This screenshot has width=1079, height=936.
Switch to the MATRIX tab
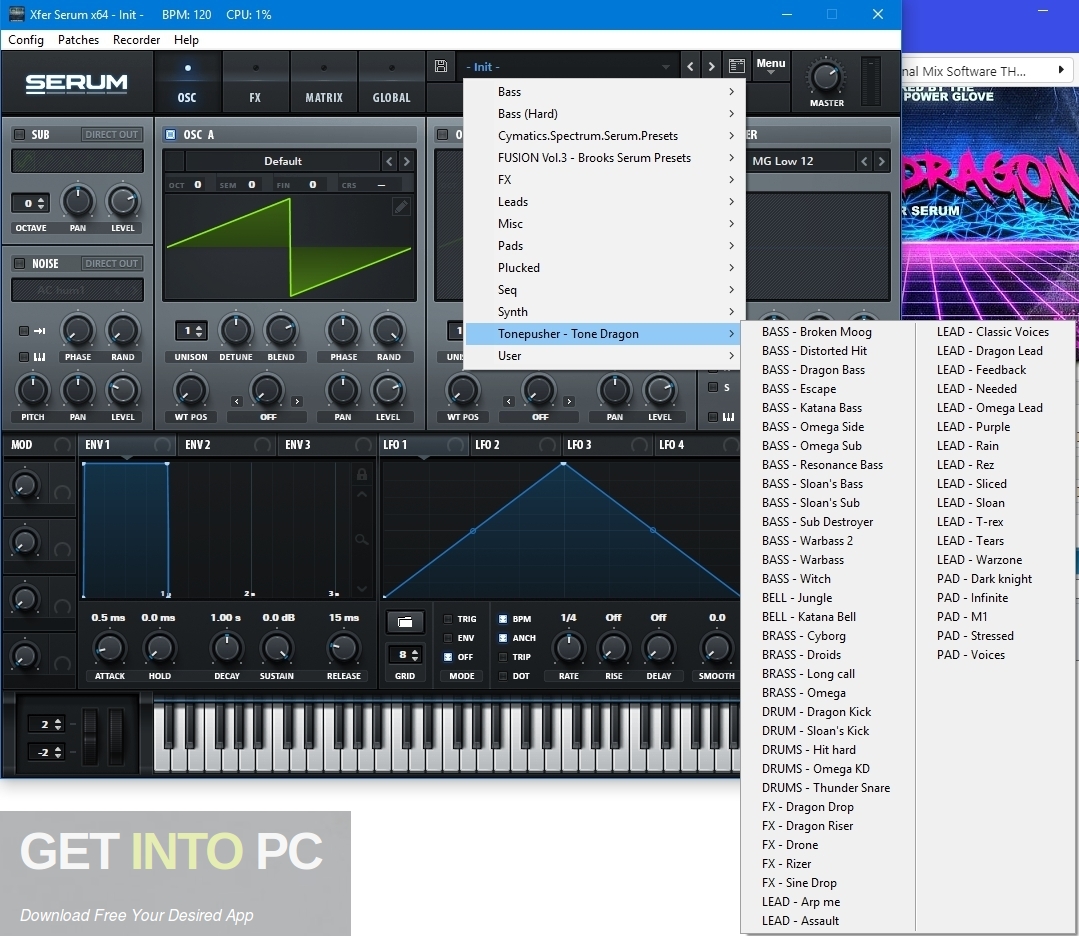(323, 82)
